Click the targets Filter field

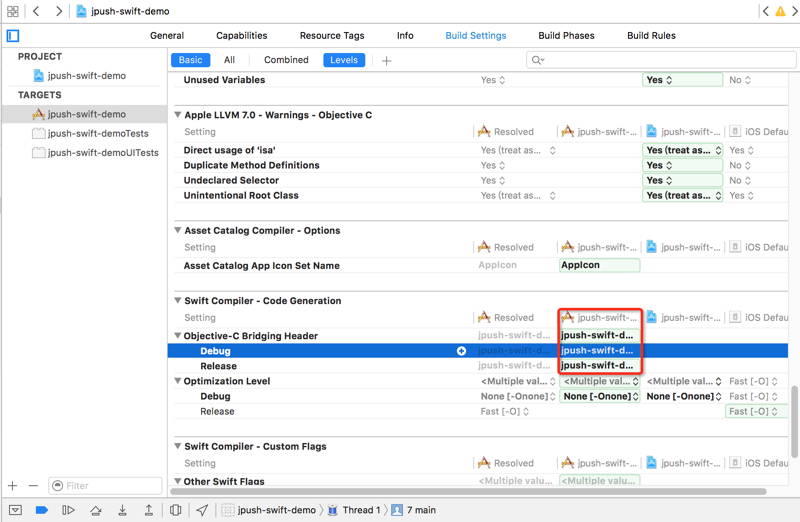(105, 486)
